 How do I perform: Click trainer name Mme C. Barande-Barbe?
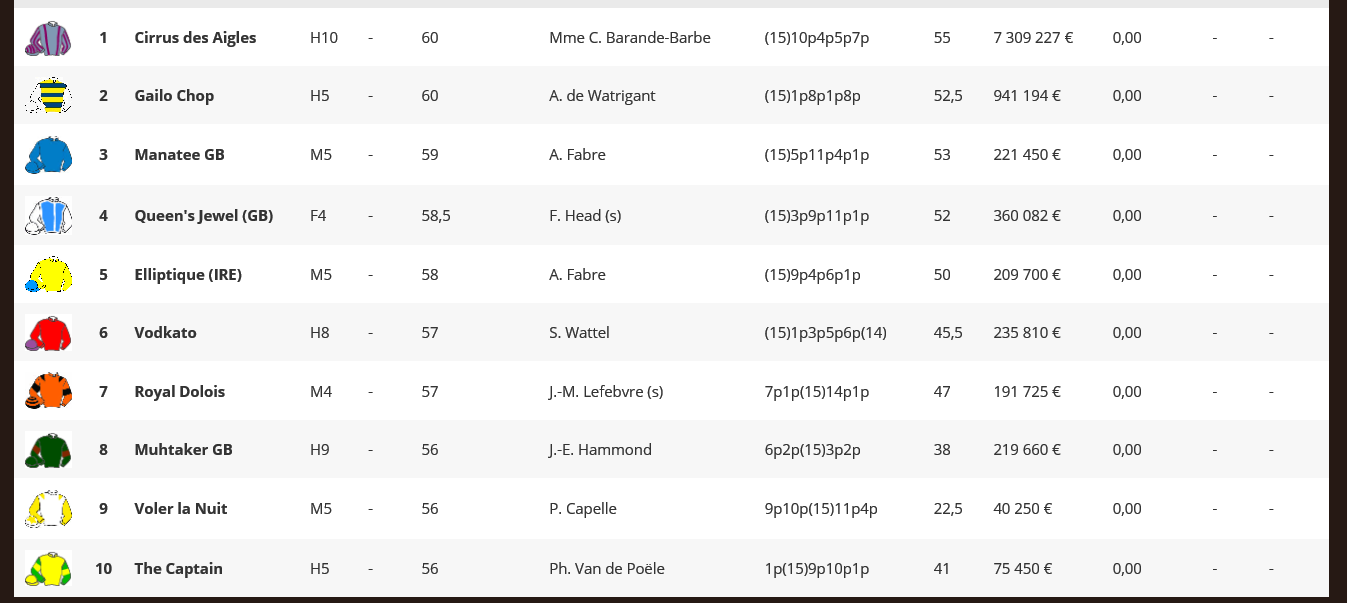(630, 38)
